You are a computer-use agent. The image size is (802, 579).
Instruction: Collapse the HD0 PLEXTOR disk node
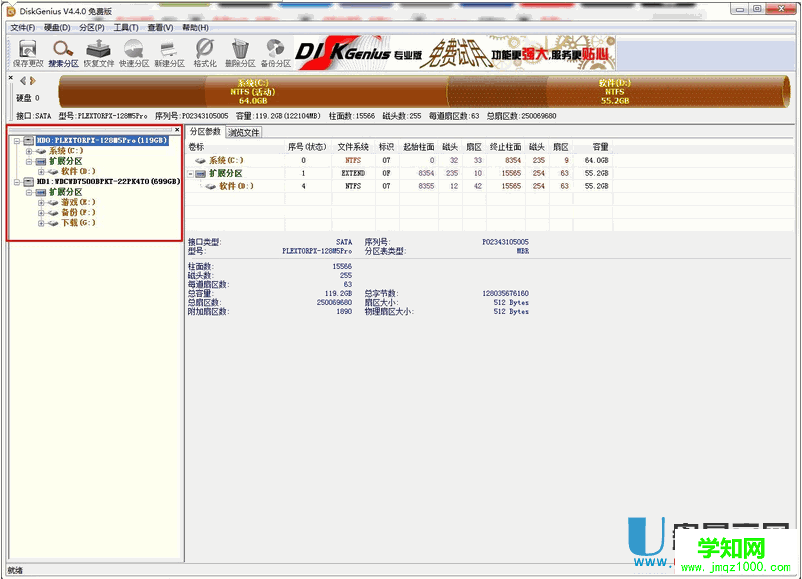click(17, 140)
